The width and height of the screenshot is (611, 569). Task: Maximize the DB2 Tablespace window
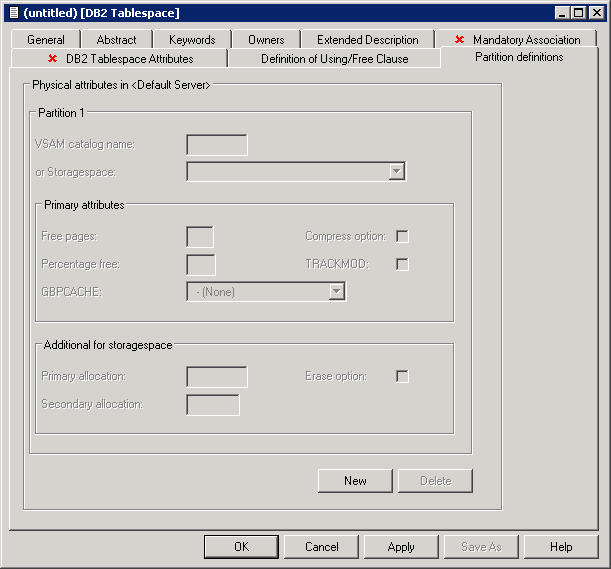pos(578,12)
